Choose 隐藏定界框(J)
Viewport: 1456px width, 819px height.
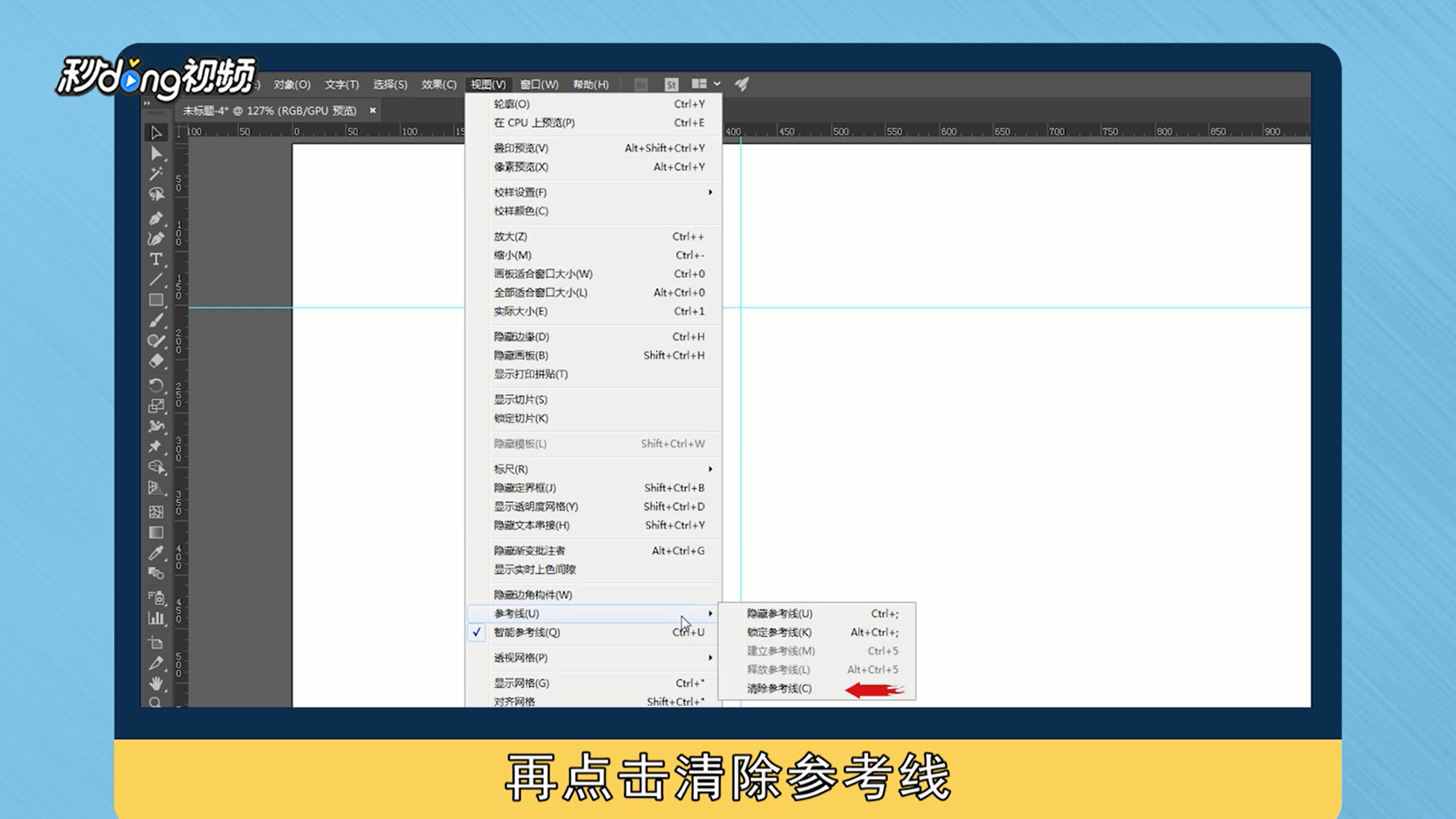[594, 488]
